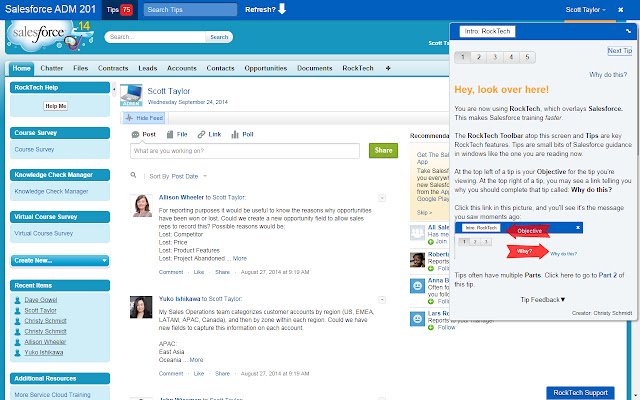640x400 pixels.
Task: Click person icon beside Dave Cowel
Action: coord(18,300)
